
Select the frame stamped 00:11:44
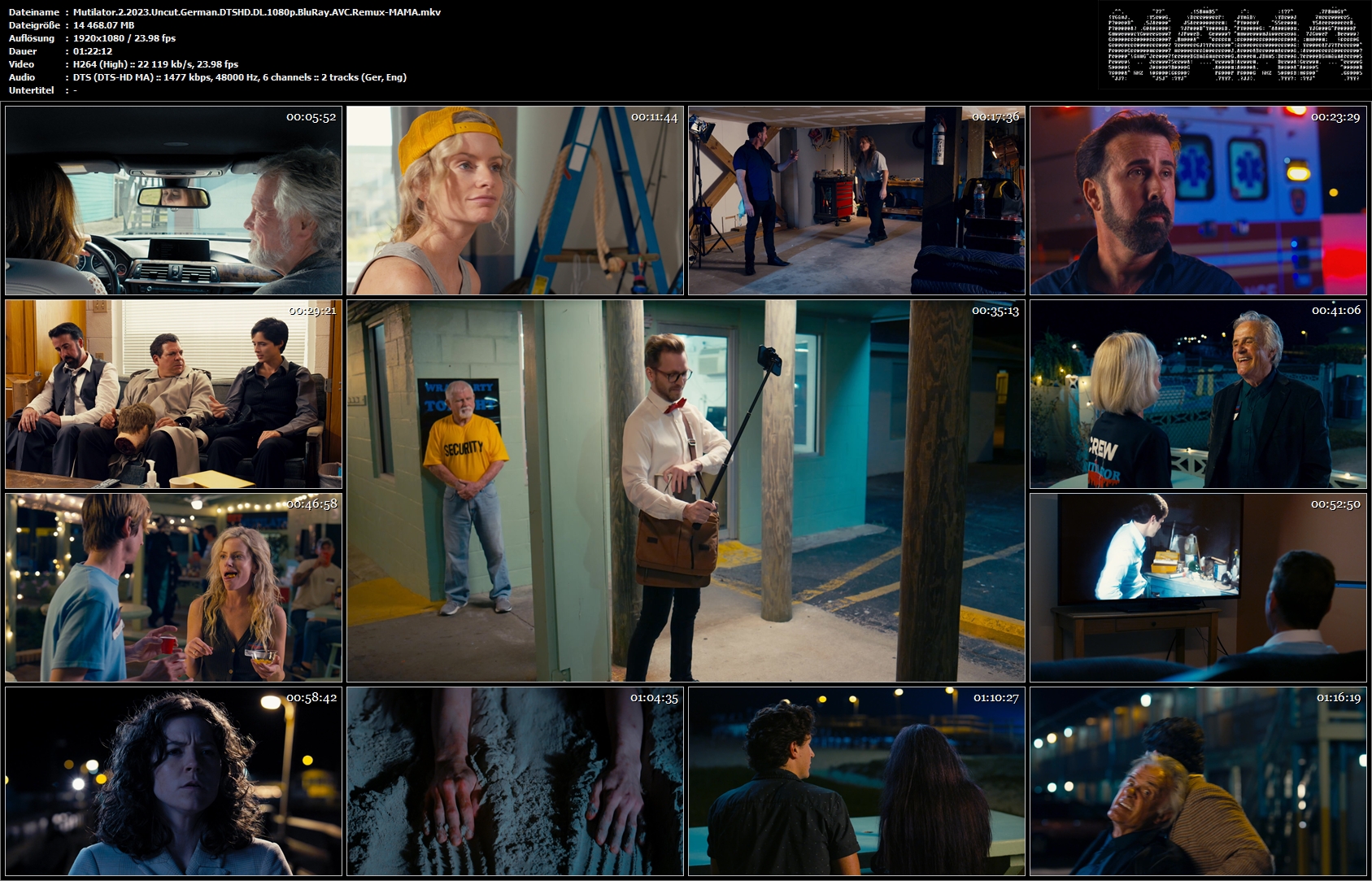pos(515,200)
